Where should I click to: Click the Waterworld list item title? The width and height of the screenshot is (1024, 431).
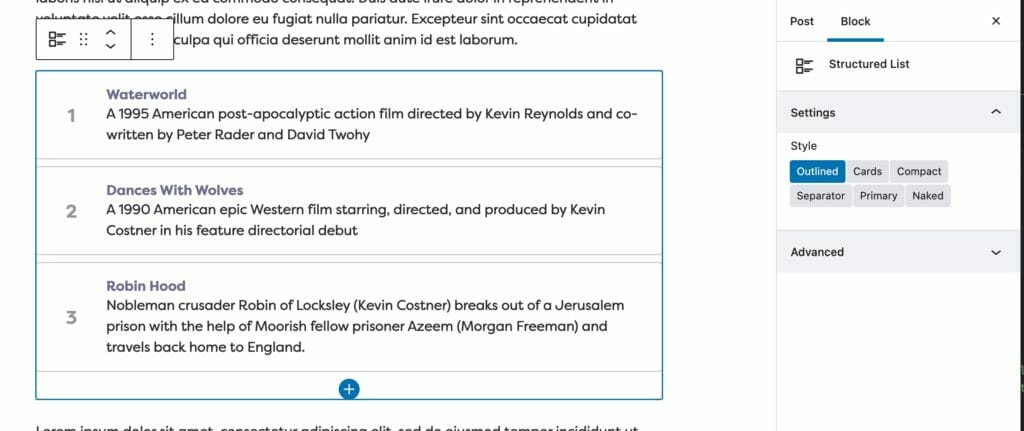146,94
